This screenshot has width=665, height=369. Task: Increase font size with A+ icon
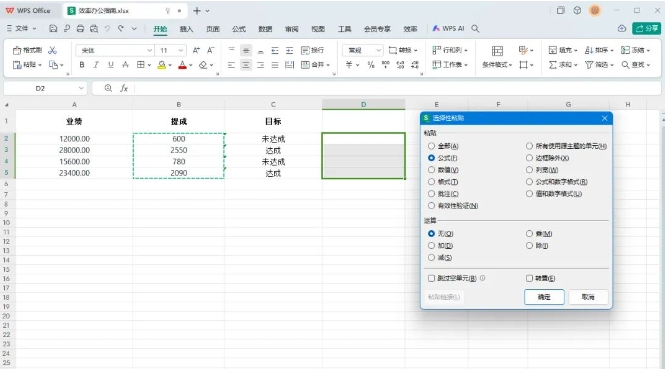[x=196, y=50]
